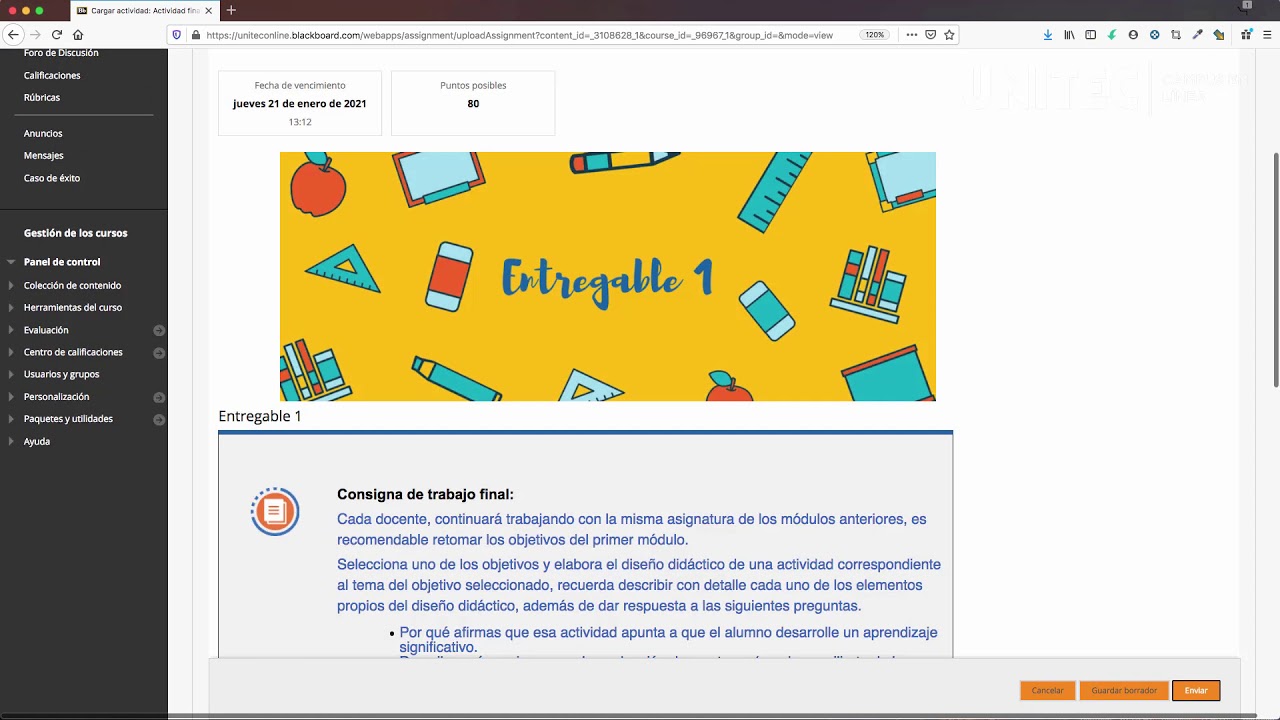Click the Guardar borrador button

[x=1124, y=690]
